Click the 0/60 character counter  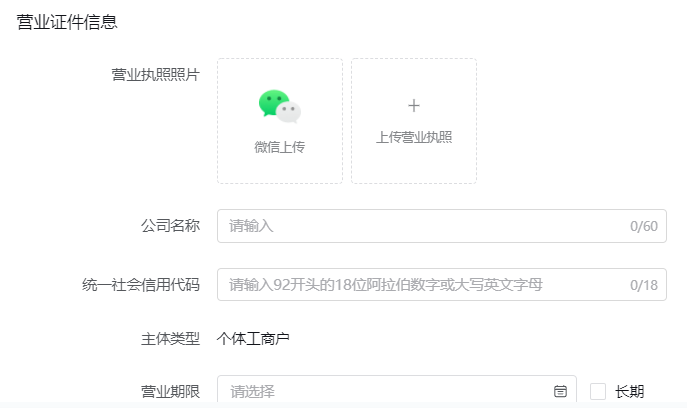643,226
